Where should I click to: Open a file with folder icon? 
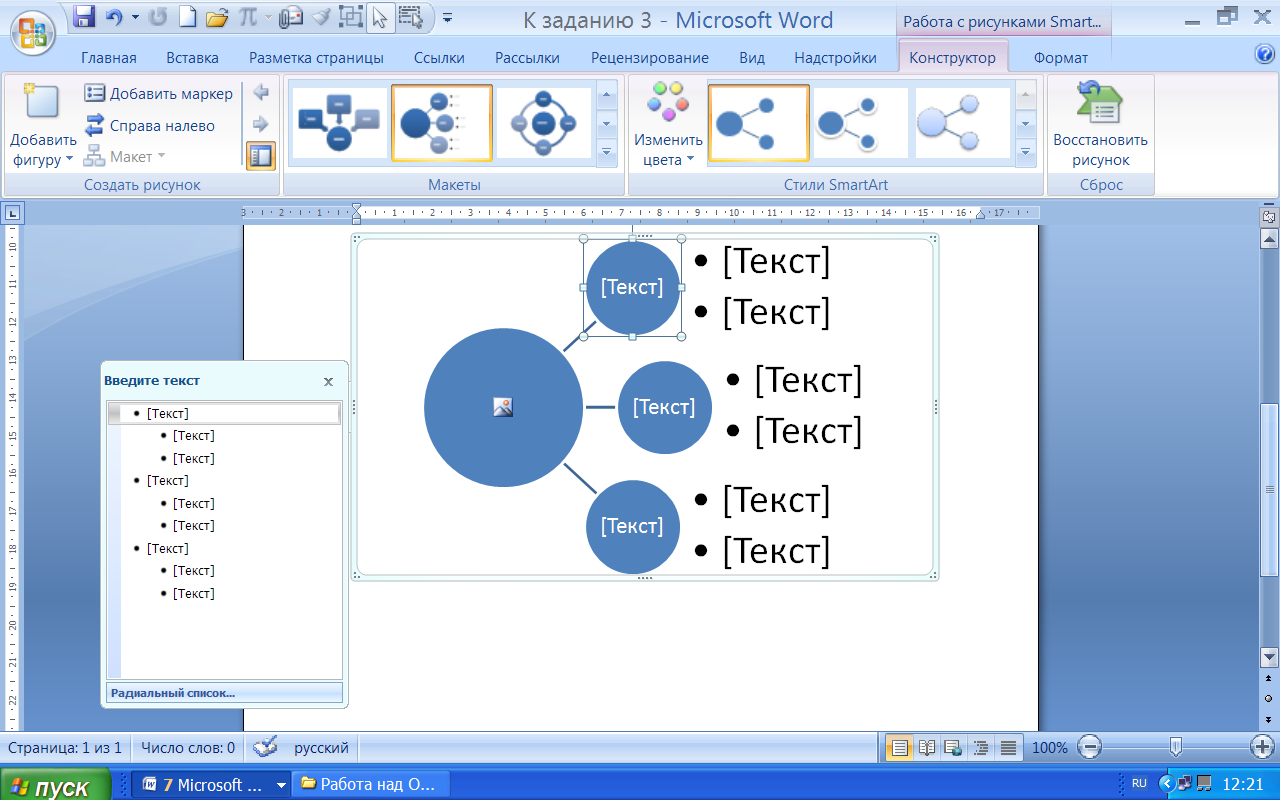coord(216,17)
